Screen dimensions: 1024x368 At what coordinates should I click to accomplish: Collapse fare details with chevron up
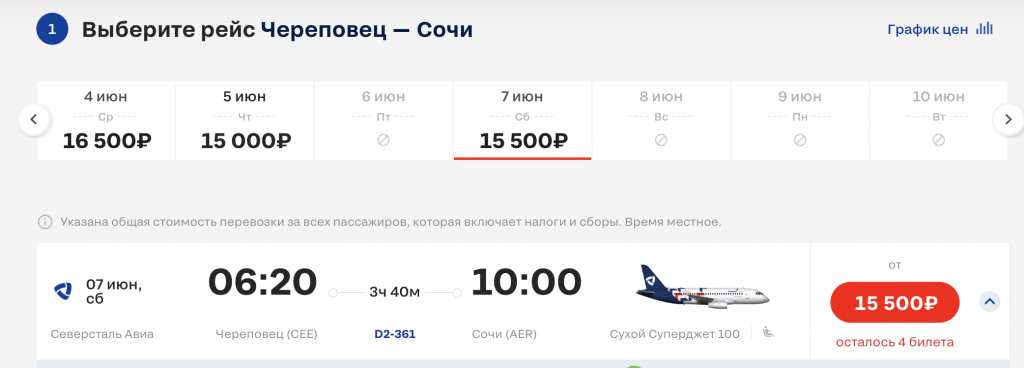tap(989, 301)
